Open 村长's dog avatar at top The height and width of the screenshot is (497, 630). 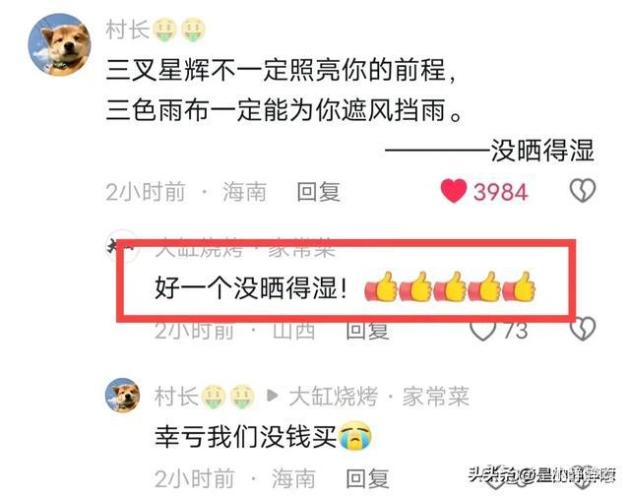pyautogui.click(x=59, y=45)
